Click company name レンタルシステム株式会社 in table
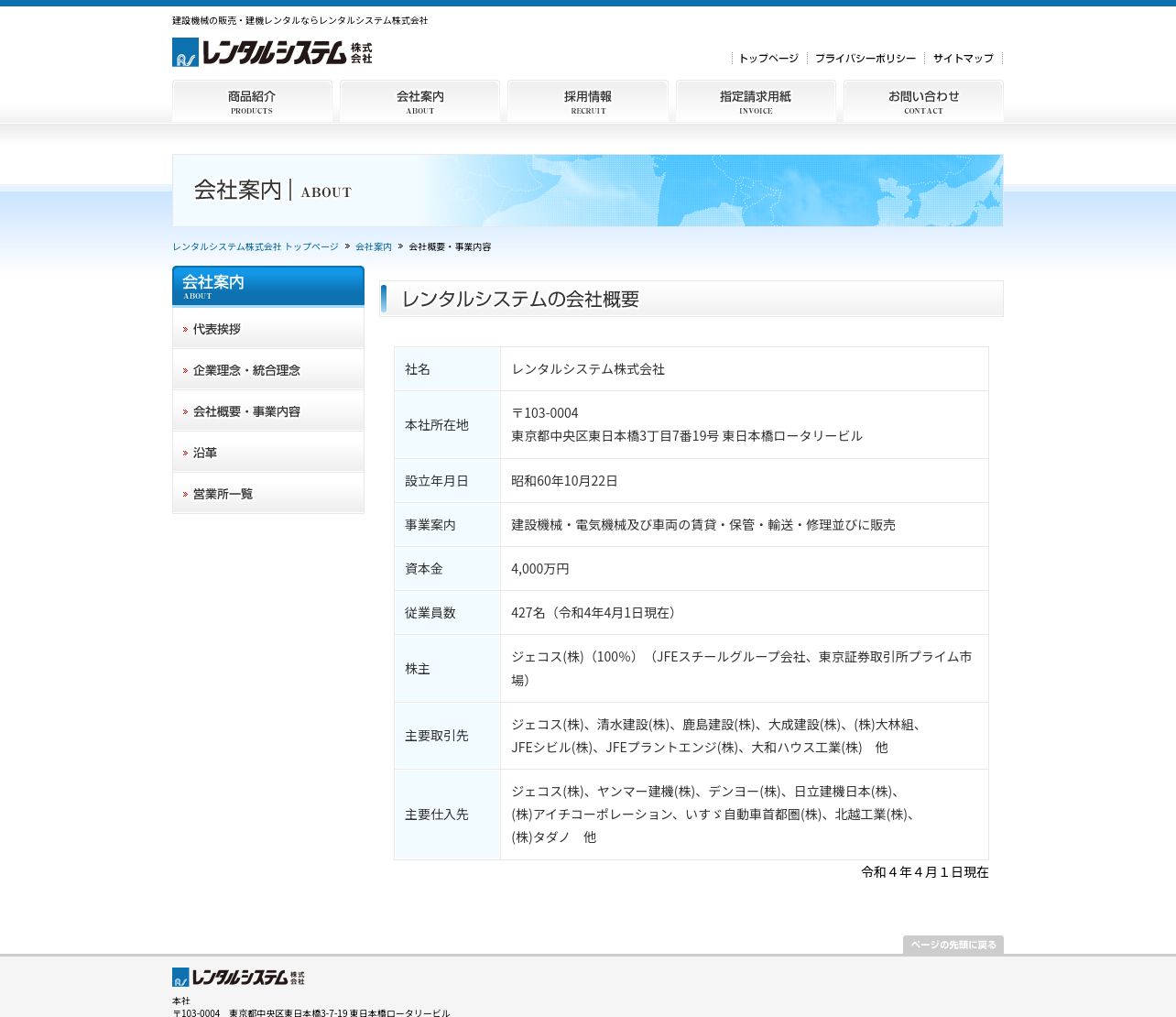Image resolution: width=1176 pixels, height=1017 pixels. pos(588,369)
